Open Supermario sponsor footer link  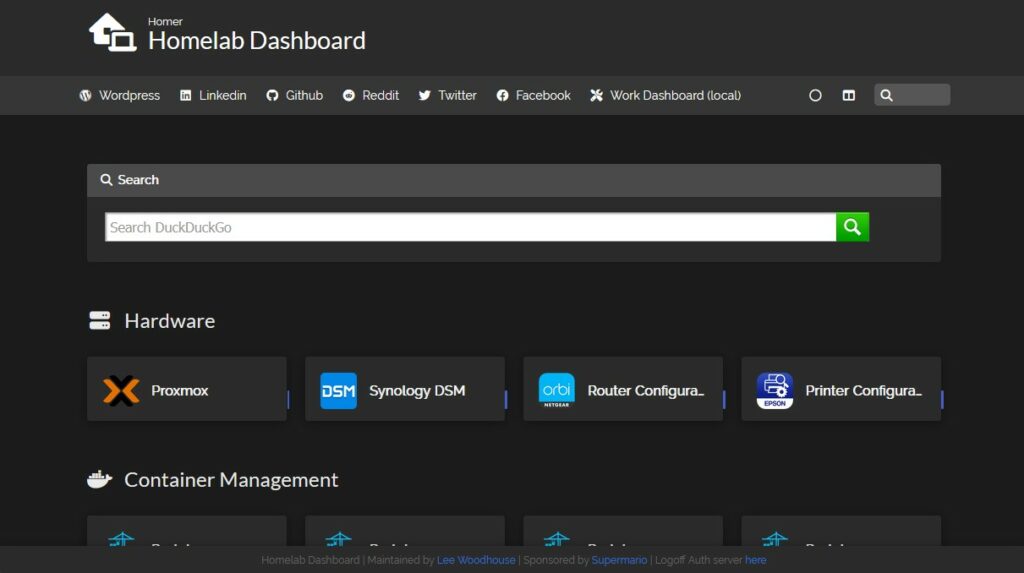619,560
